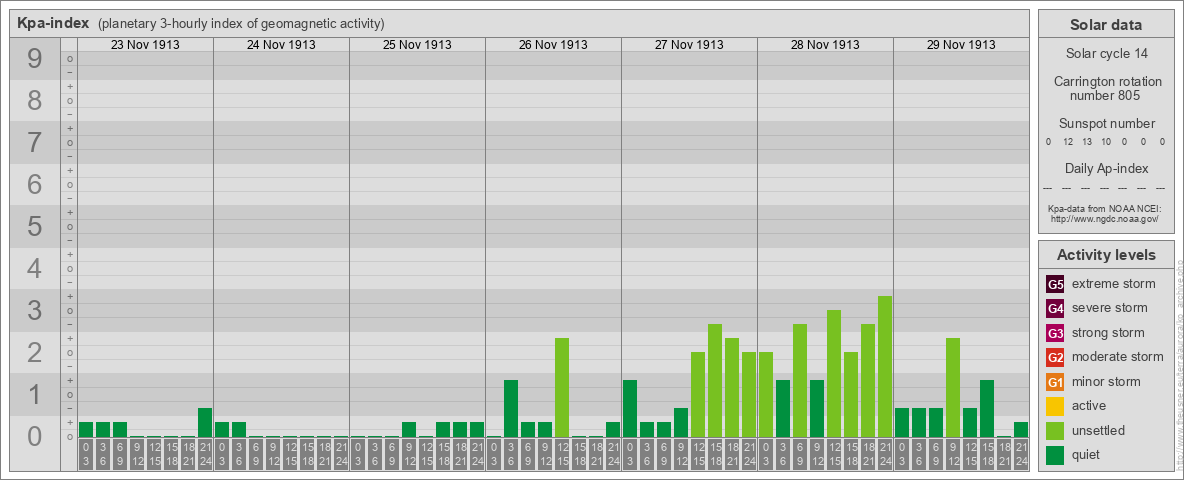Click the 'Activity levels' panel heading
1184x480 pixels.
click(1106, 255)
